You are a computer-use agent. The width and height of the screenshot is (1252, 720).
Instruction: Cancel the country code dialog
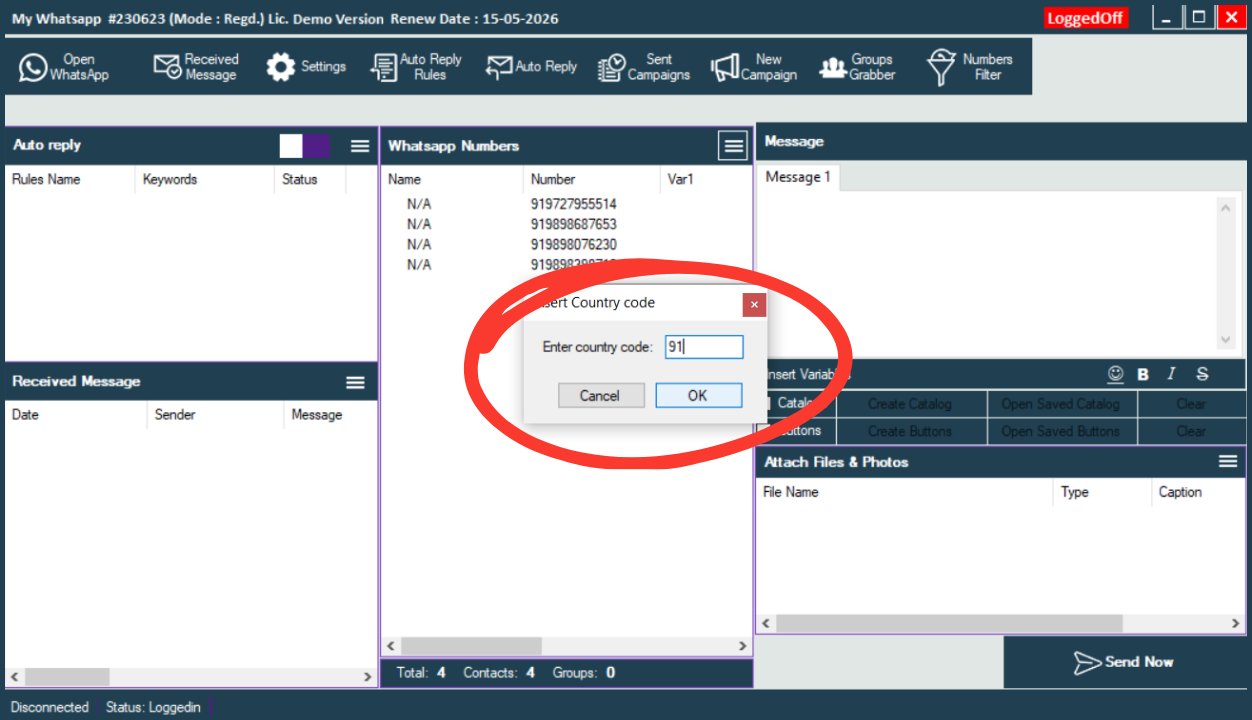(x=600, y=396)
